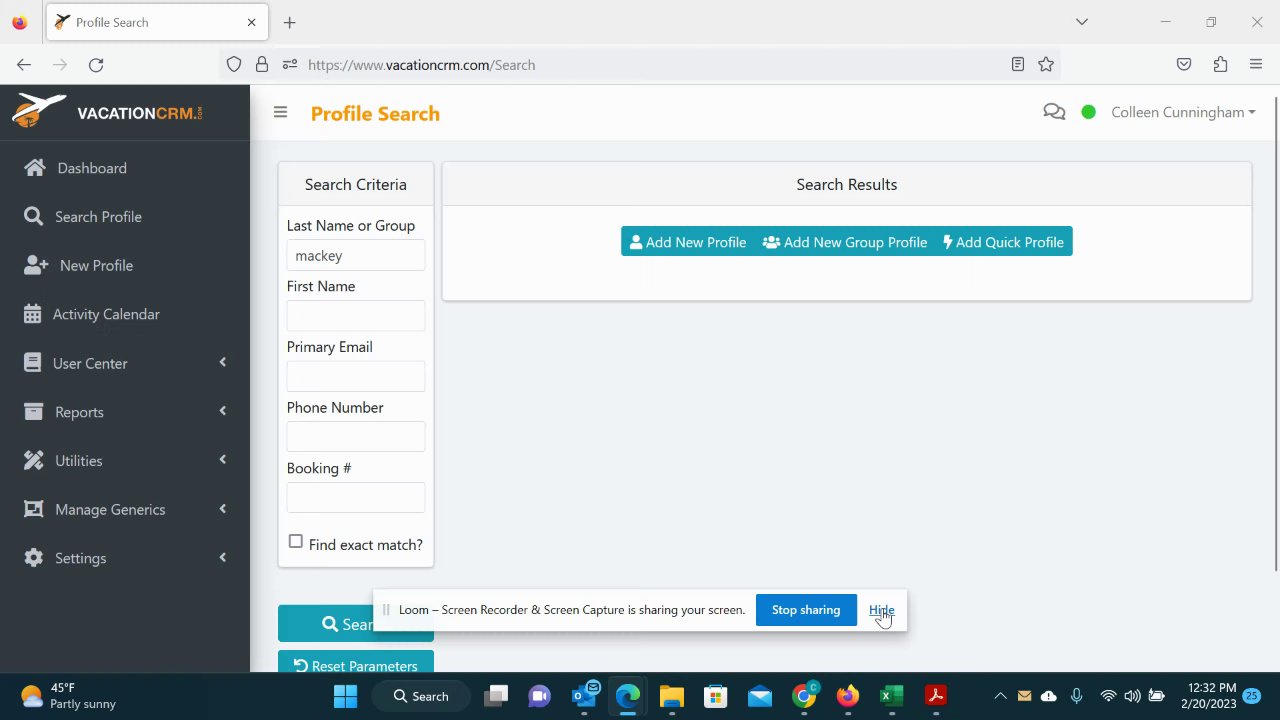Click the Phone Number input field

tap(356, 437)
